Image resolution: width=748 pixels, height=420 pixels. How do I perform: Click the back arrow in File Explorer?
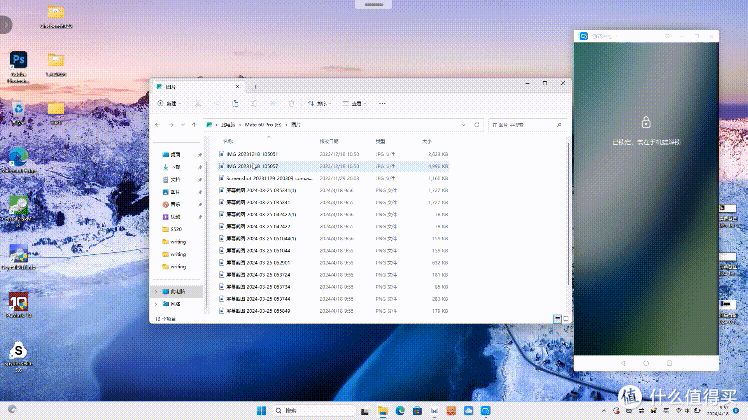157,125
